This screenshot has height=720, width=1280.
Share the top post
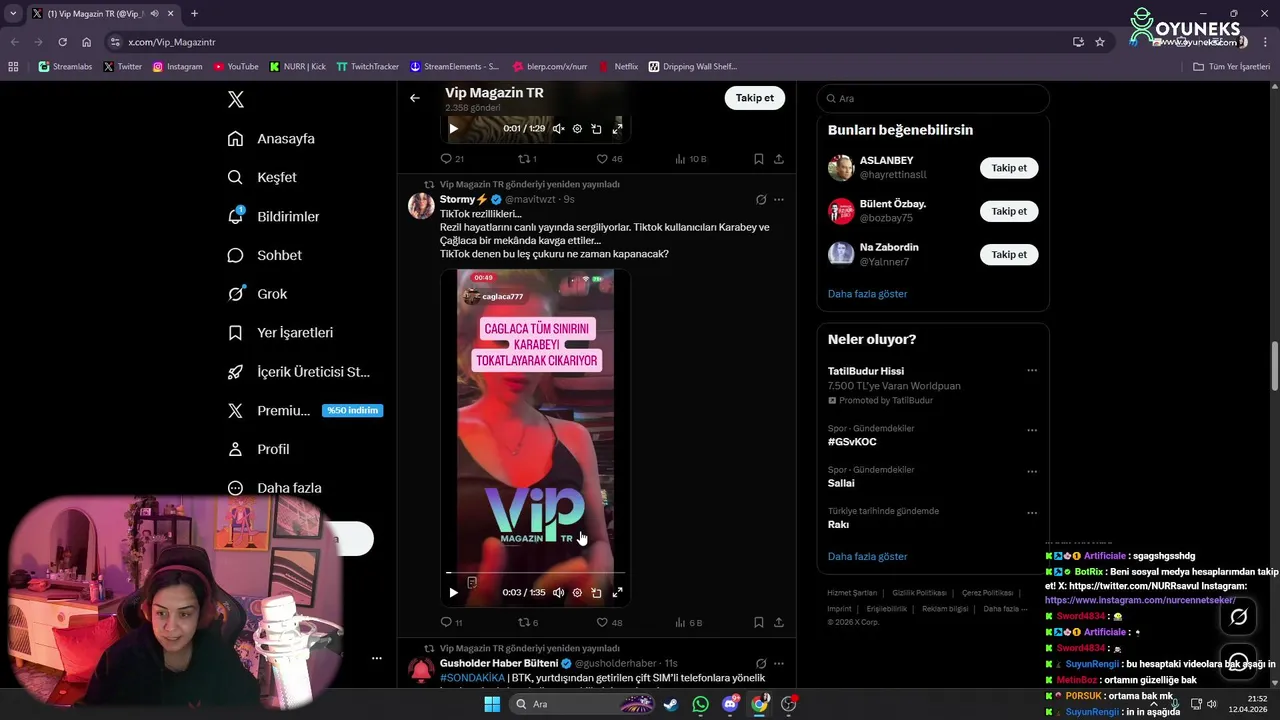779,159
